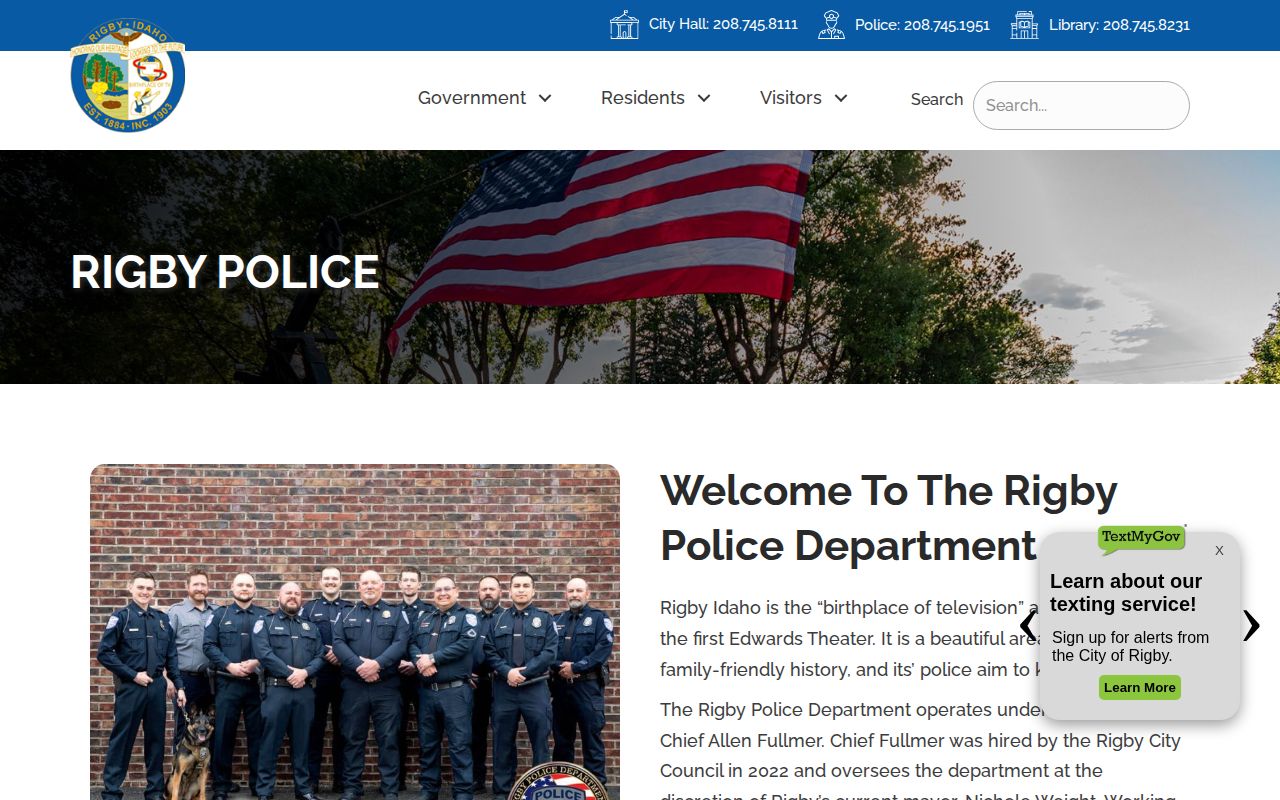Expand the Residents dropdown arrow
This screenshot has height=800, width=1280.
704,98
